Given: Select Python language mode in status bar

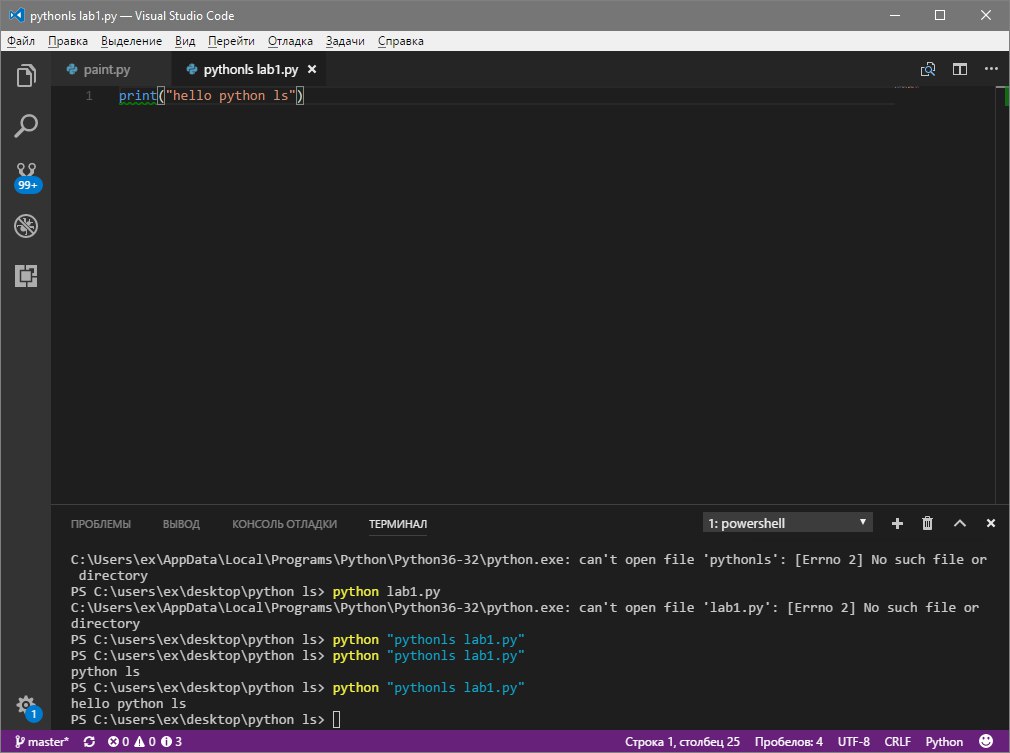Looking at the screenshot, I should (x=944, y=742).
